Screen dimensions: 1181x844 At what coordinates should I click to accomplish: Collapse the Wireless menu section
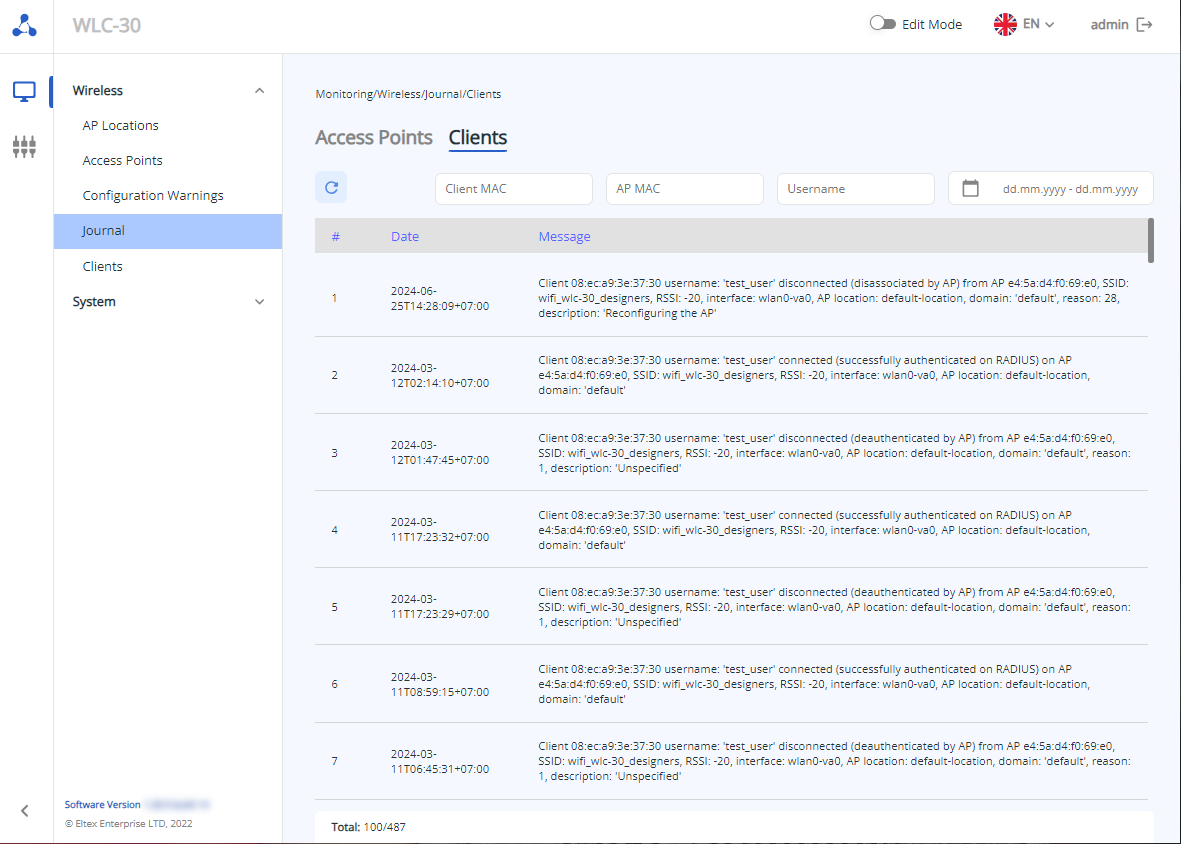(x=260, y=91)
